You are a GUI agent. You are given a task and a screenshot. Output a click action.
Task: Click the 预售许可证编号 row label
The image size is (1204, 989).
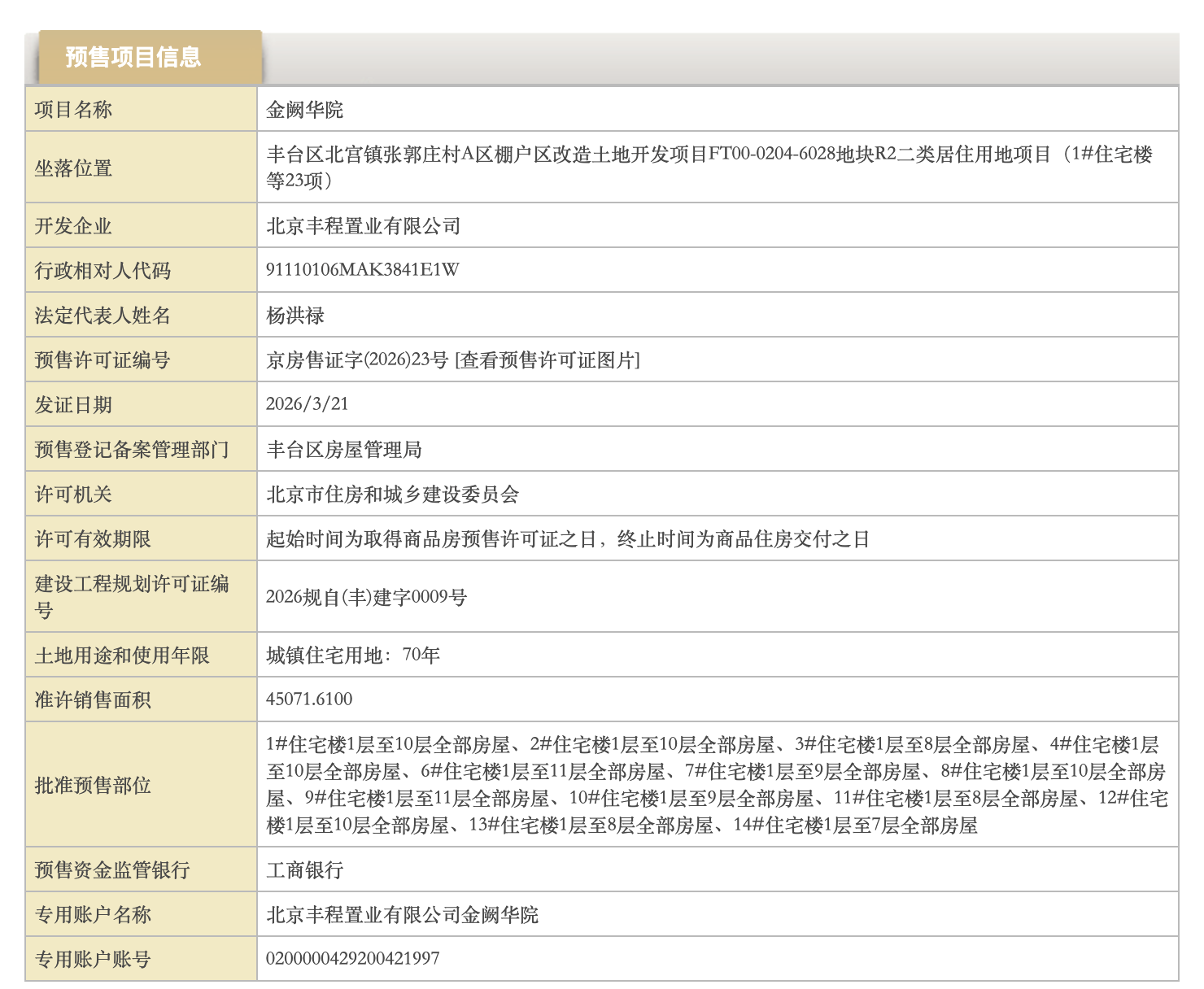(103, 360)
